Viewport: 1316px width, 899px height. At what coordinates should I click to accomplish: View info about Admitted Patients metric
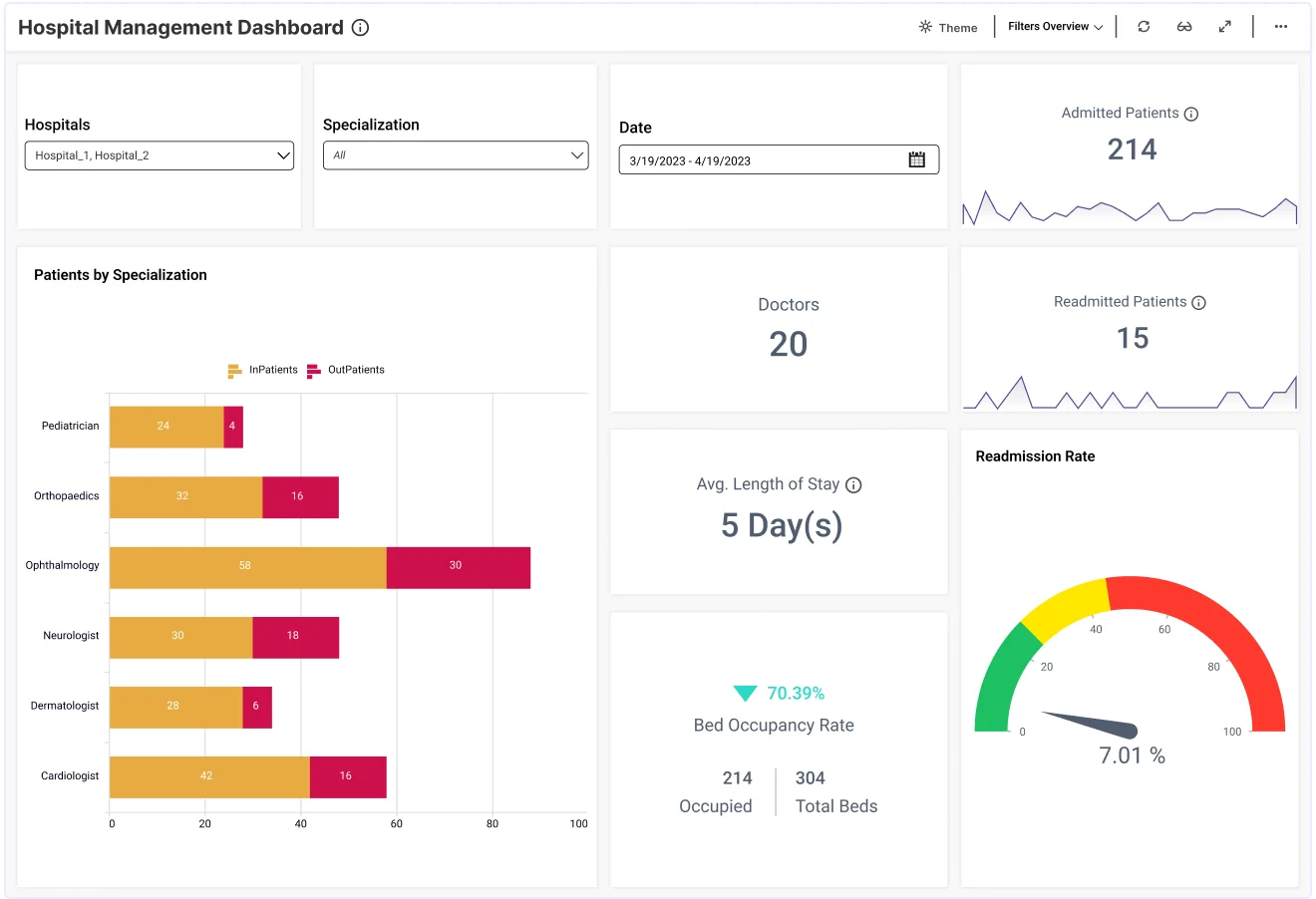point(1191,114)
